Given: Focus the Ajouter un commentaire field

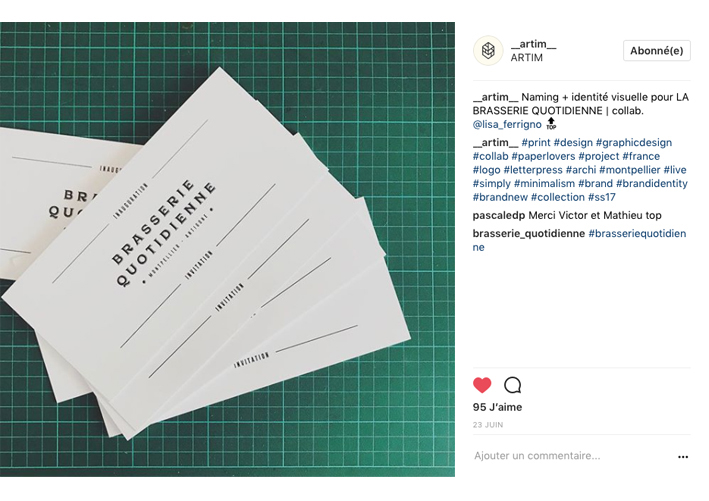Looking at the screenshot, I should pyautogui.click(x=572, y=456).
